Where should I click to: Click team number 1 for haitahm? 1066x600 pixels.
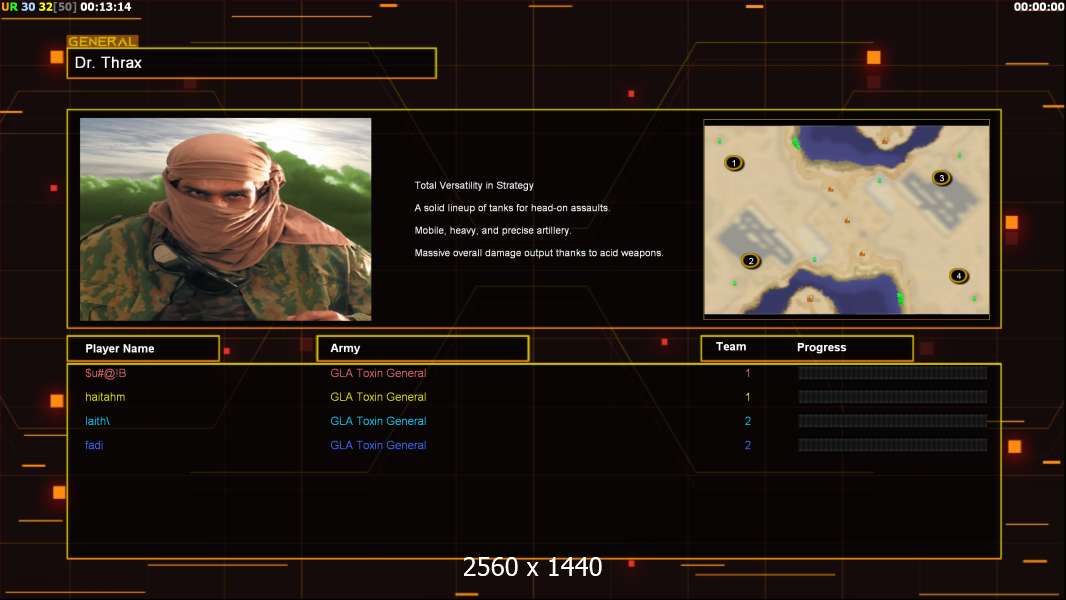748,397
